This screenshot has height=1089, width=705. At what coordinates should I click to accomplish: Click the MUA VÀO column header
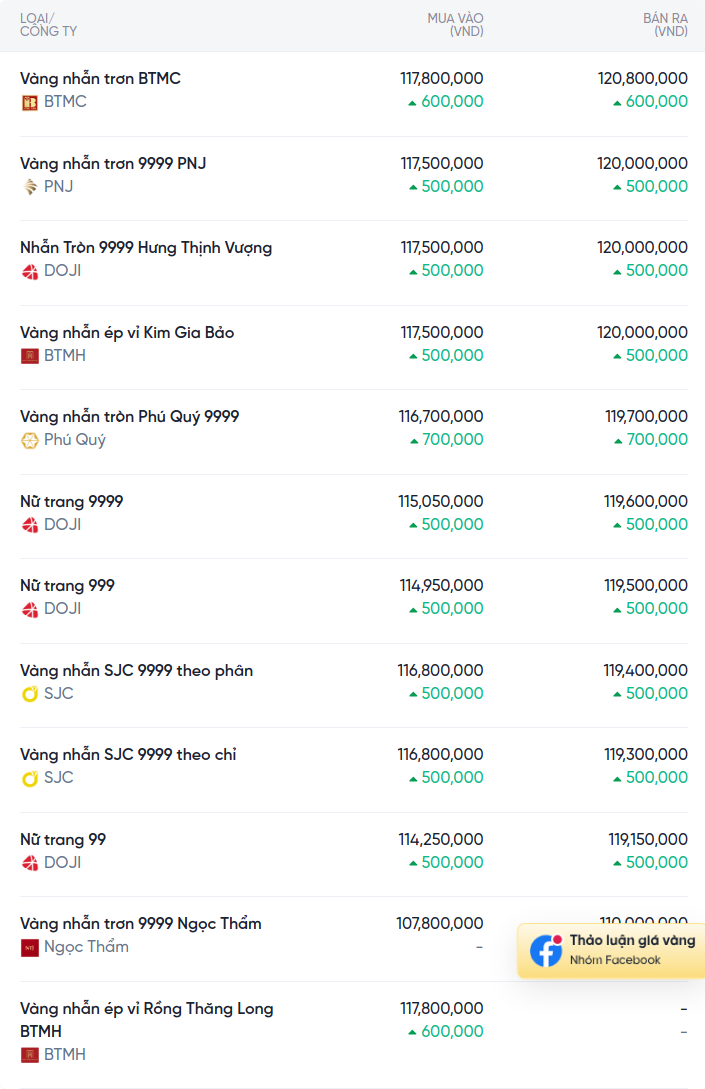455,25
